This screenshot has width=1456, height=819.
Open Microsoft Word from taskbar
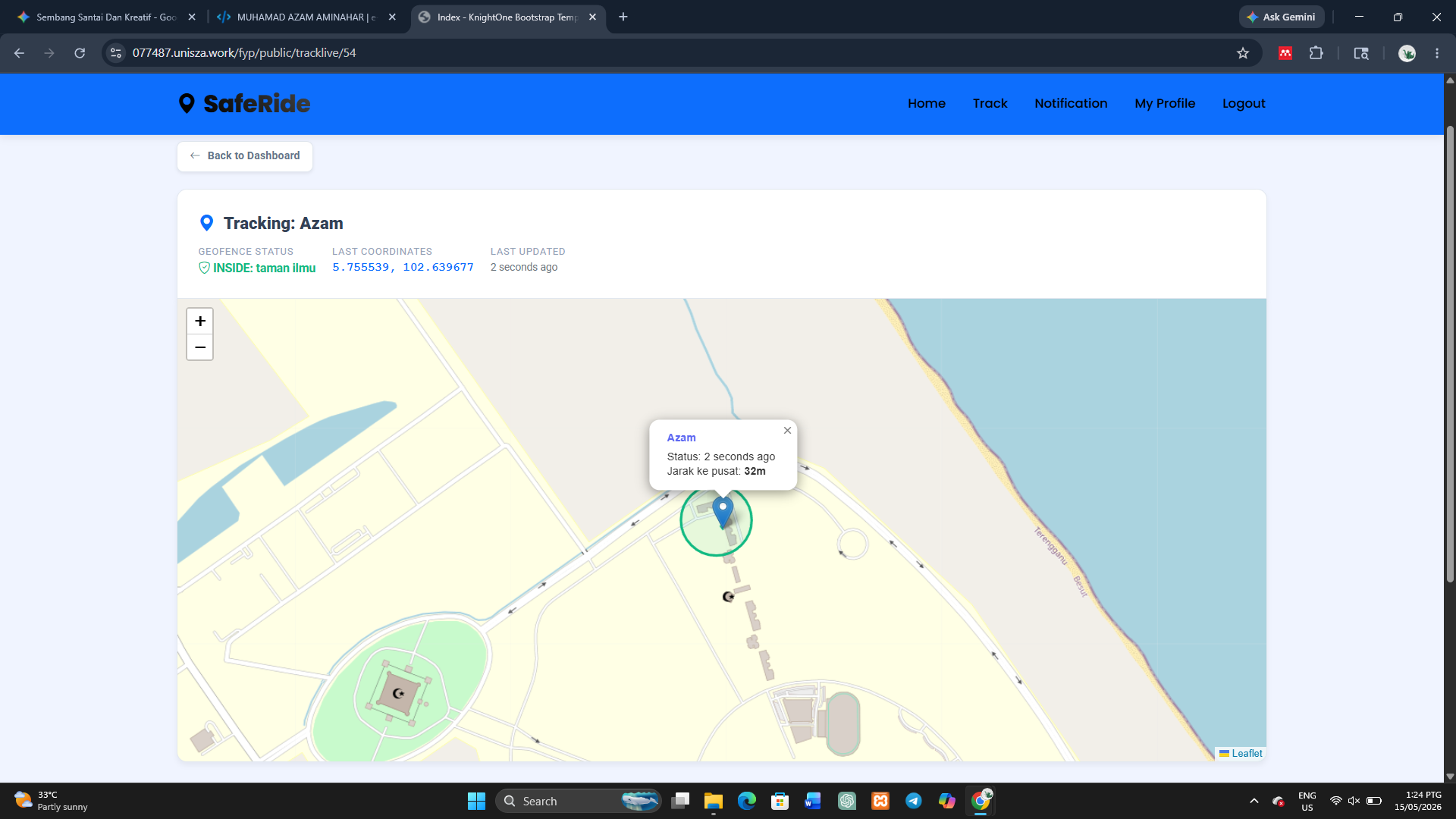click(x=813, y=801)
